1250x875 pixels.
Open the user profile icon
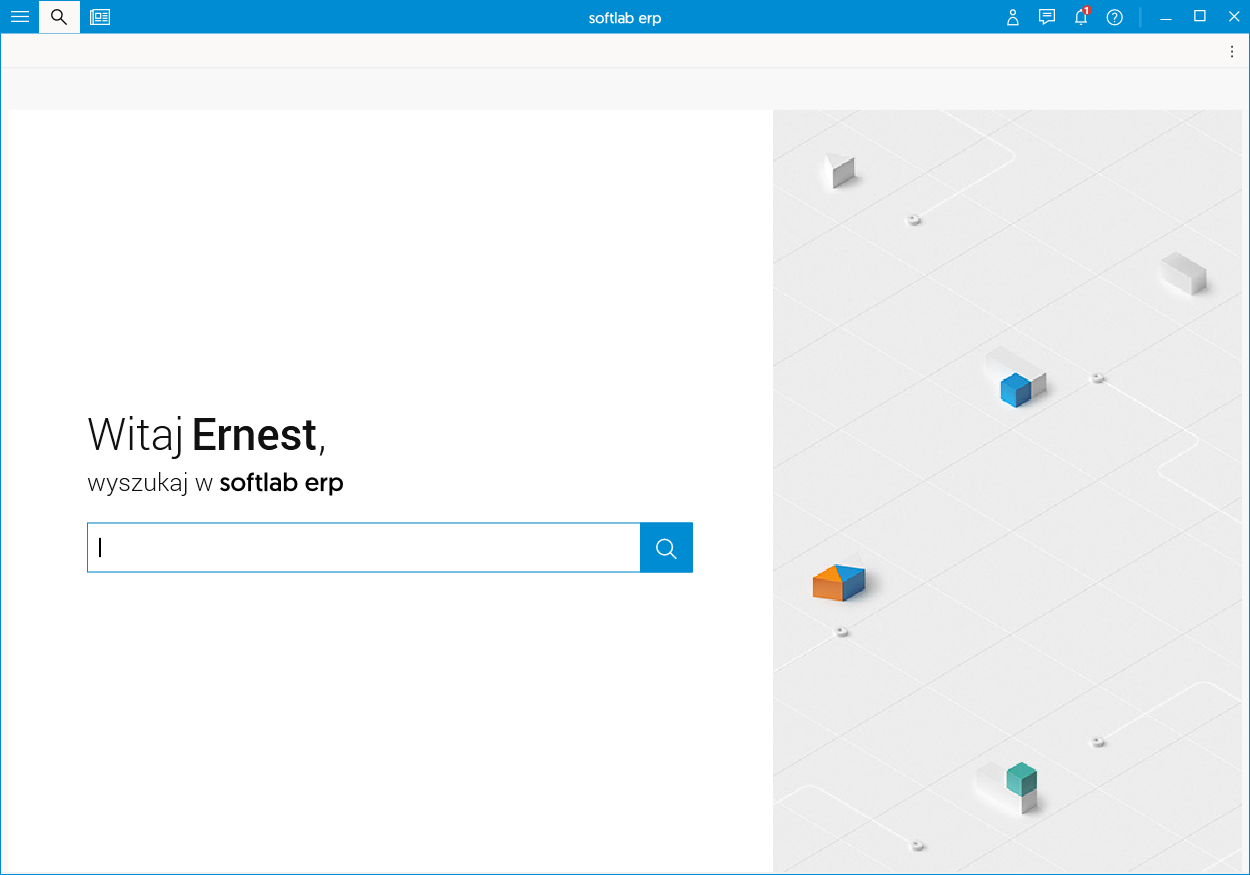click(x=1013, y=17)
